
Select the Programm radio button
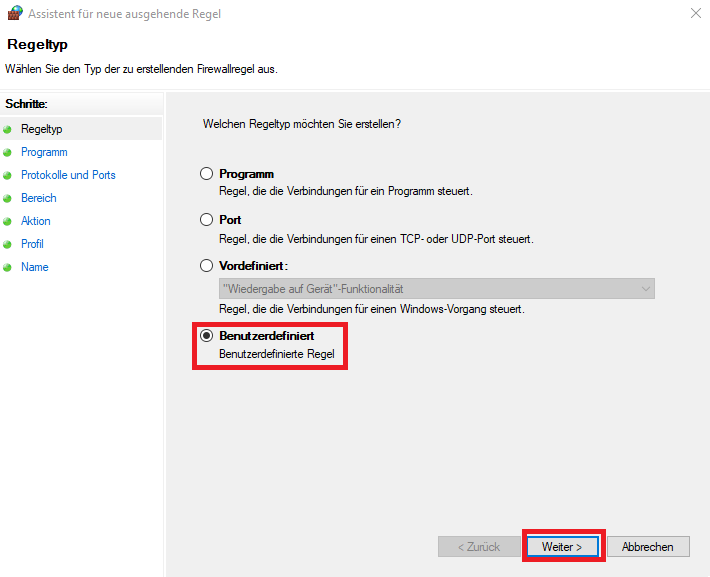[x=207, y=174]
